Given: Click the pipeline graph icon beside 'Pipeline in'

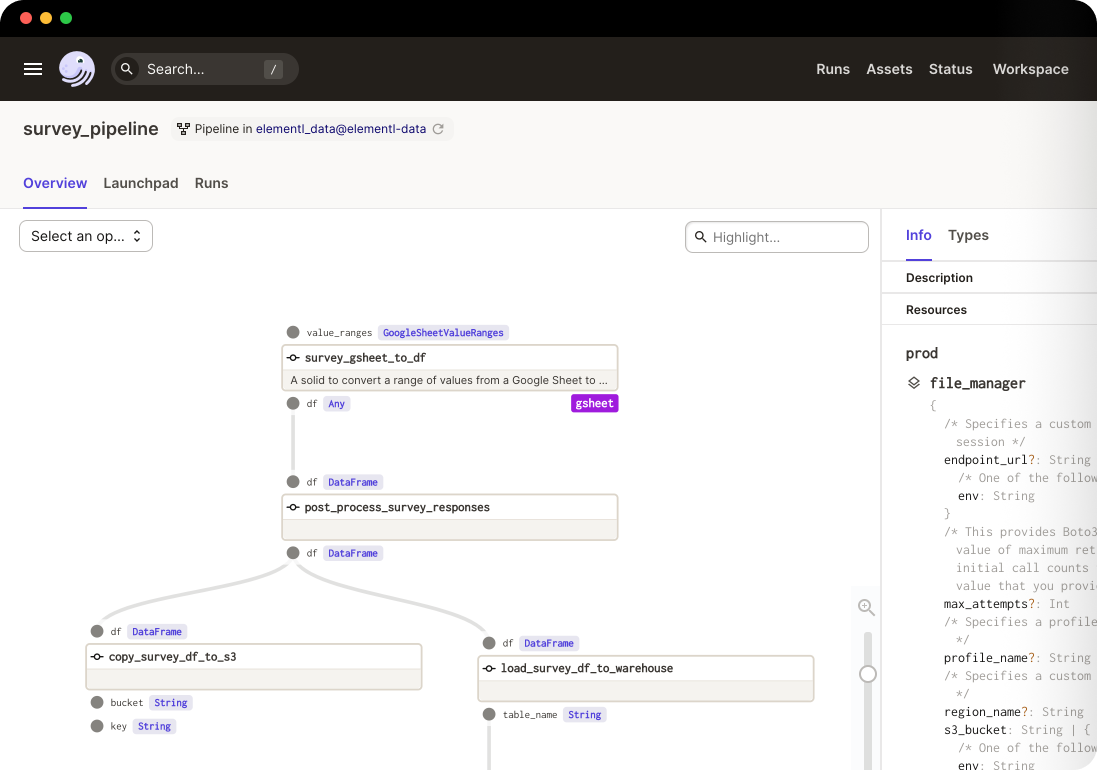Looking at the screenshot, I should pos(183,129).
